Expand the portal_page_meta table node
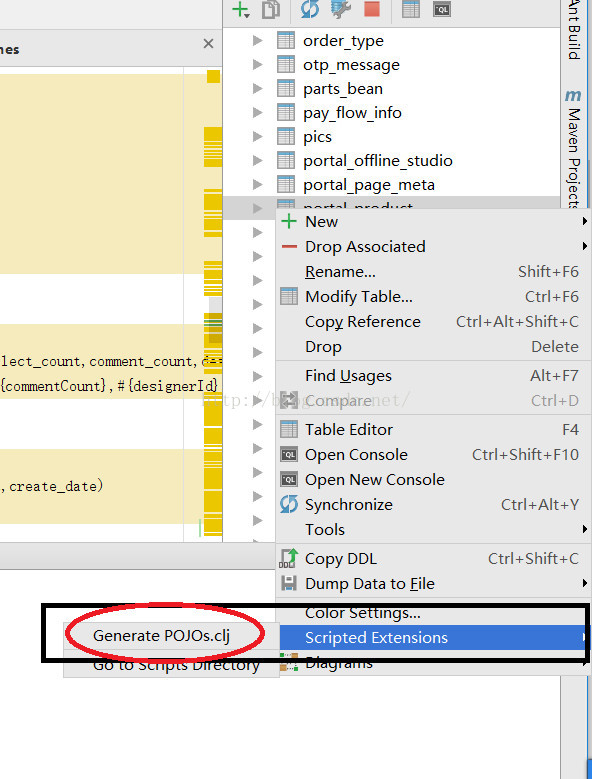 [x=257, y=185]
